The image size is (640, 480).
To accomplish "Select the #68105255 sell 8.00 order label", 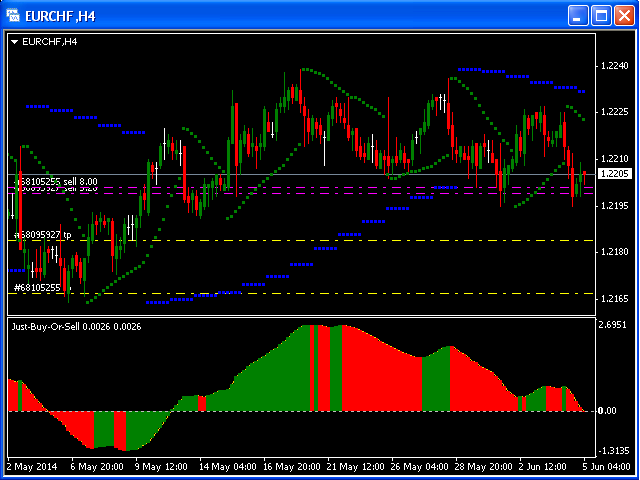I will (56, 181).
